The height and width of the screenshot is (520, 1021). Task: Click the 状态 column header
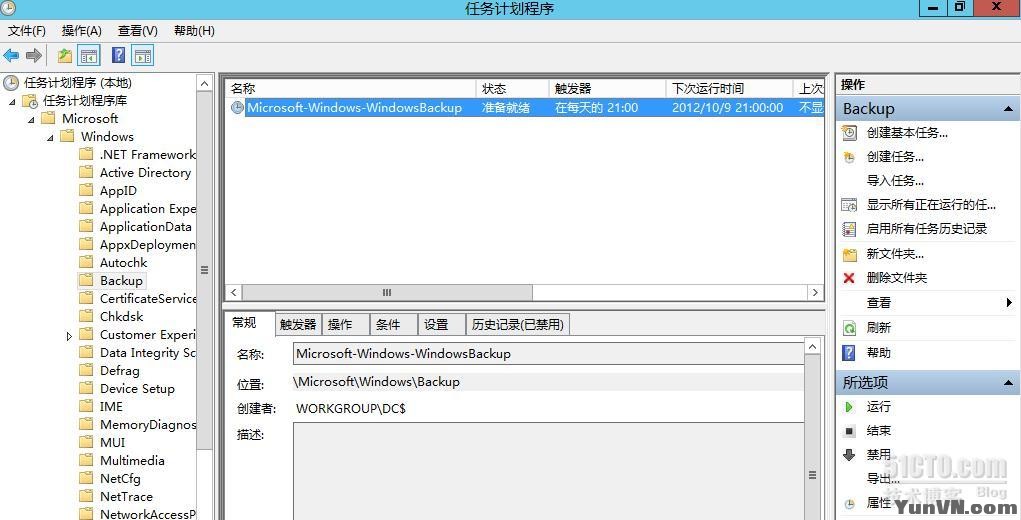click(512, 89)
